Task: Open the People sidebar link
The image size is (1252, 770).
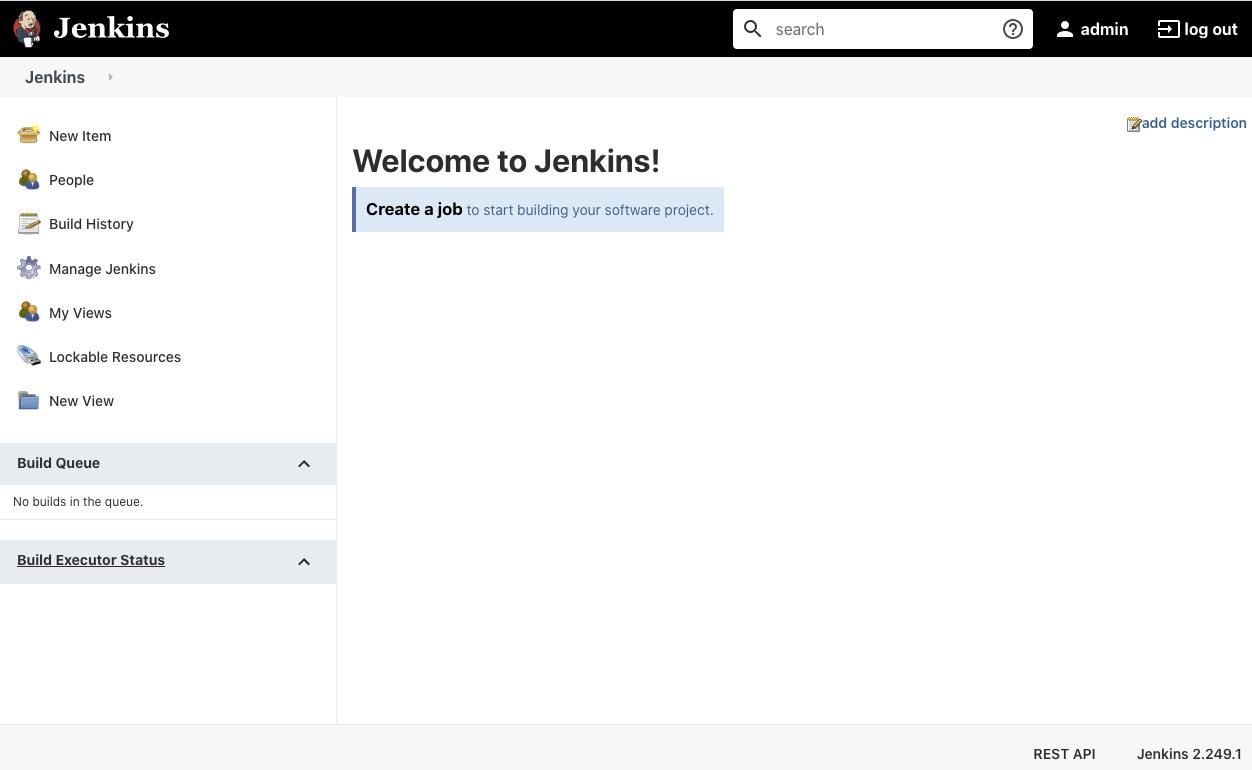Action: (x=71, y=180)
